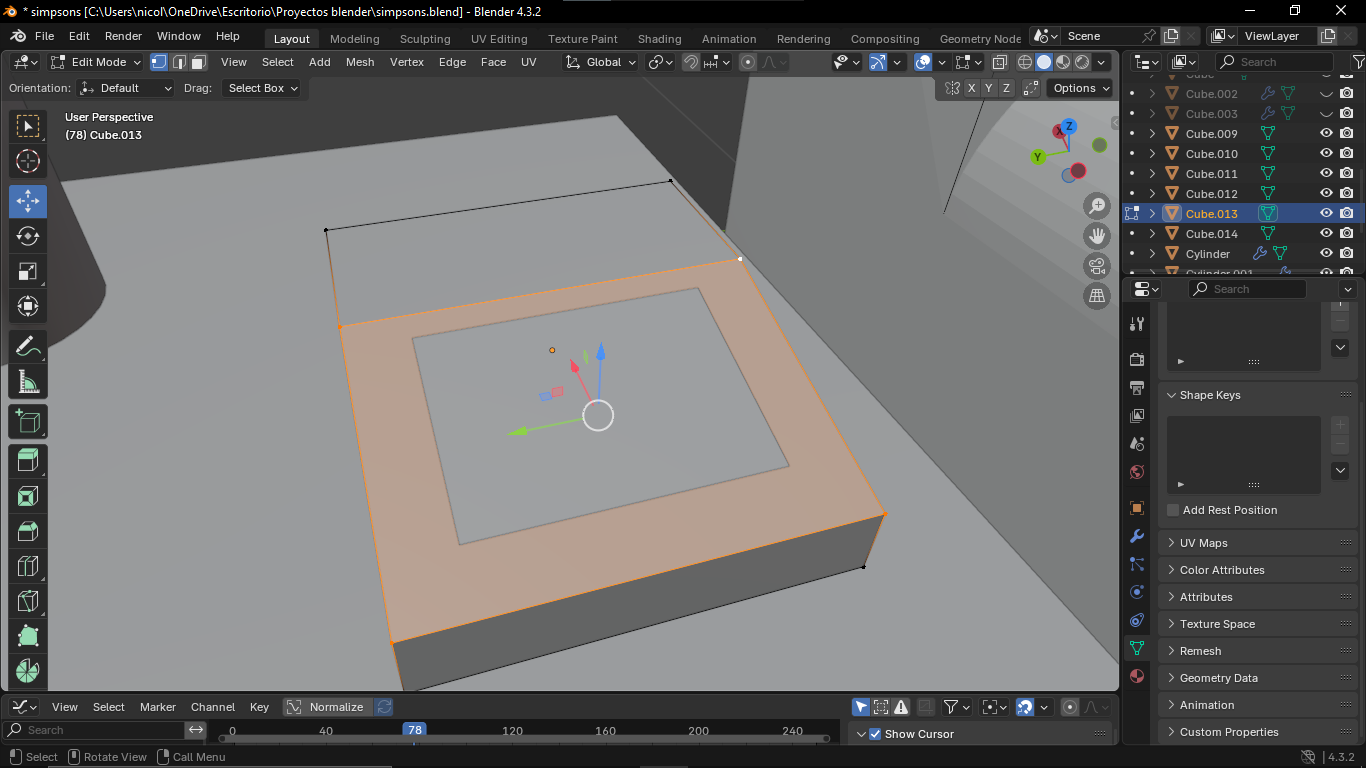Open the Object properties tab
This screenshot has width=1366, height=768.
tap(1137, 508)
